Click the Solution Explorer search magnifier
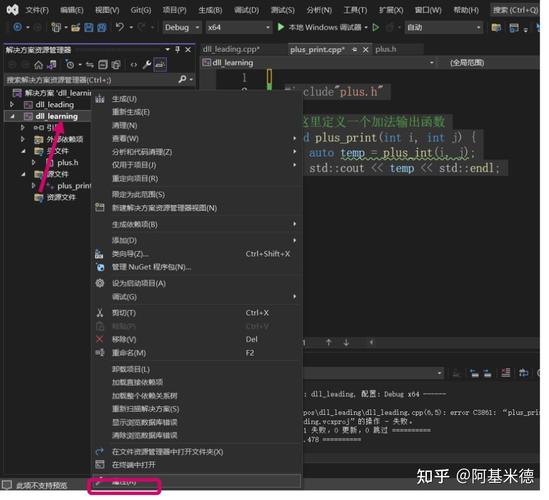Image resolution: width=549 pixels, height=500 pixels. pyautogui.click(x=182, y=79)
